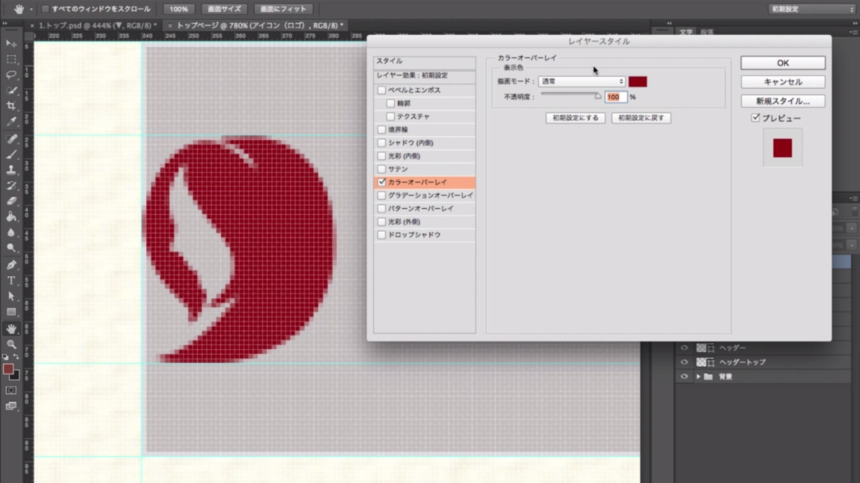The width and height of the screenshot is (860, 483).
Task: Select the Zoom tool in the toolbox
Action: [x=11, y=344]
